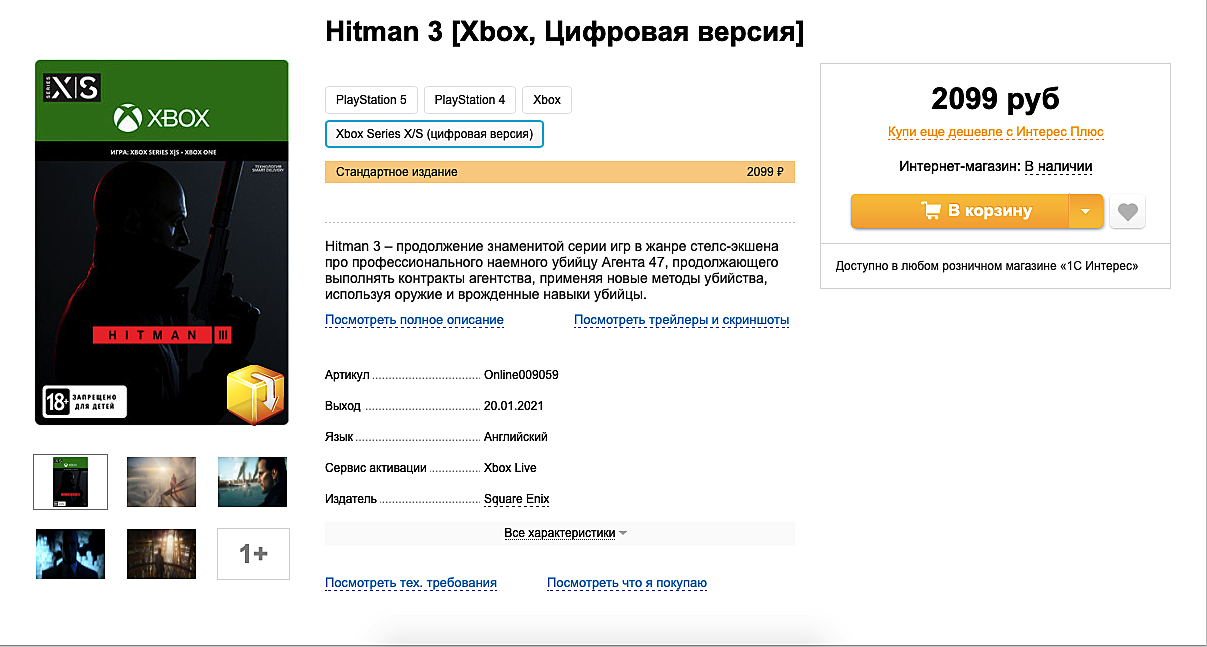Select Xbox platform option
Image resolution: width=1207 pixels, height=647 pixels.
tap(547, 100)
